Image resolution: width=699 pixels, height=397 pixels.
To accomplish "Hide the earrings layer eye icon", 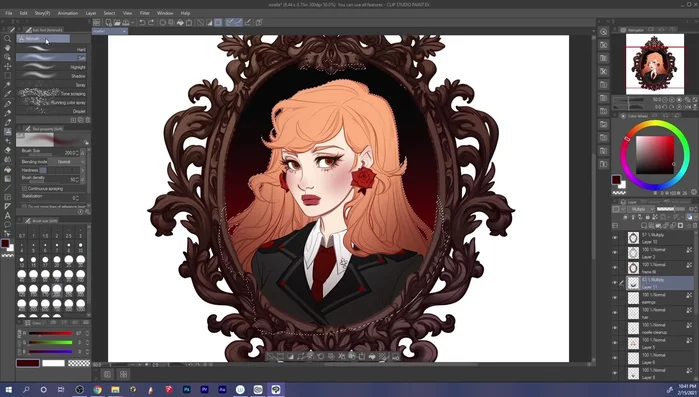I will 615,298.
